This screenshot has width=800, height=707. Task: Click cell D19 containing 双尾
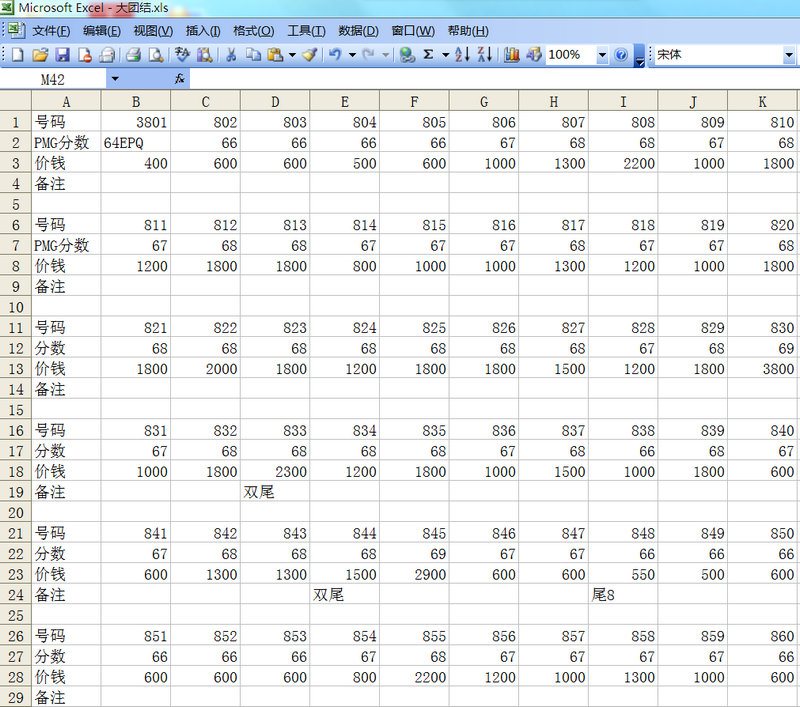(275, 492)
